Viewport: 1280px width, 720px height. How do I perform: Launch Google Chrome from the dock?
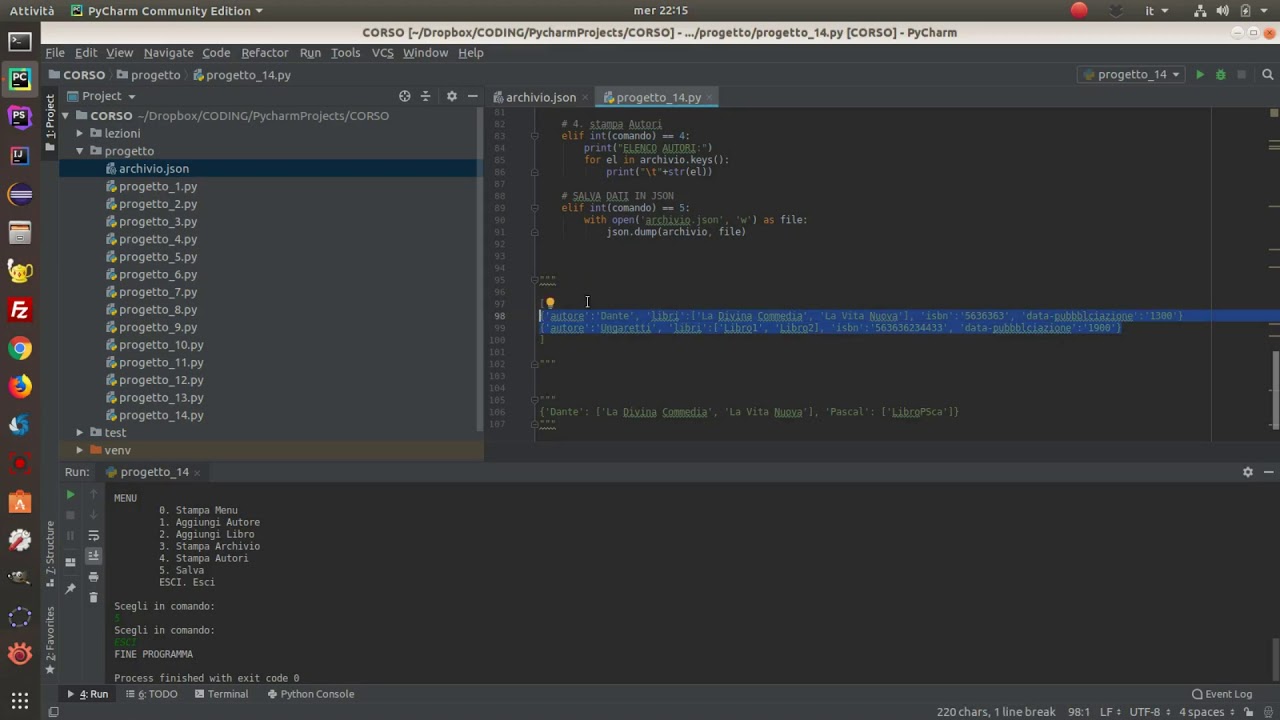click(19, 349)
